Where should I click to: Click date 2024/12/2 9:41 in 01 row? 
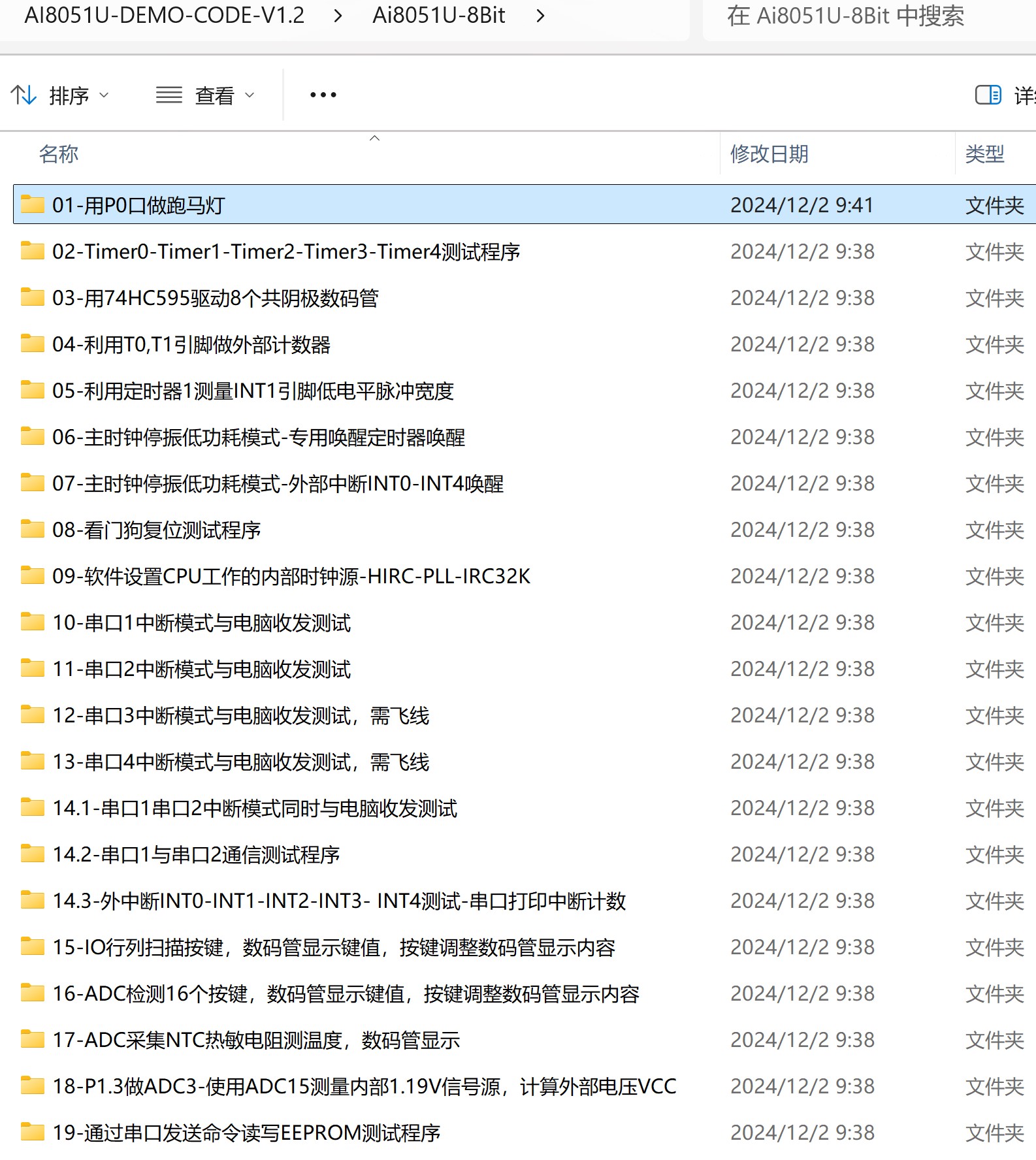point(801,205)
